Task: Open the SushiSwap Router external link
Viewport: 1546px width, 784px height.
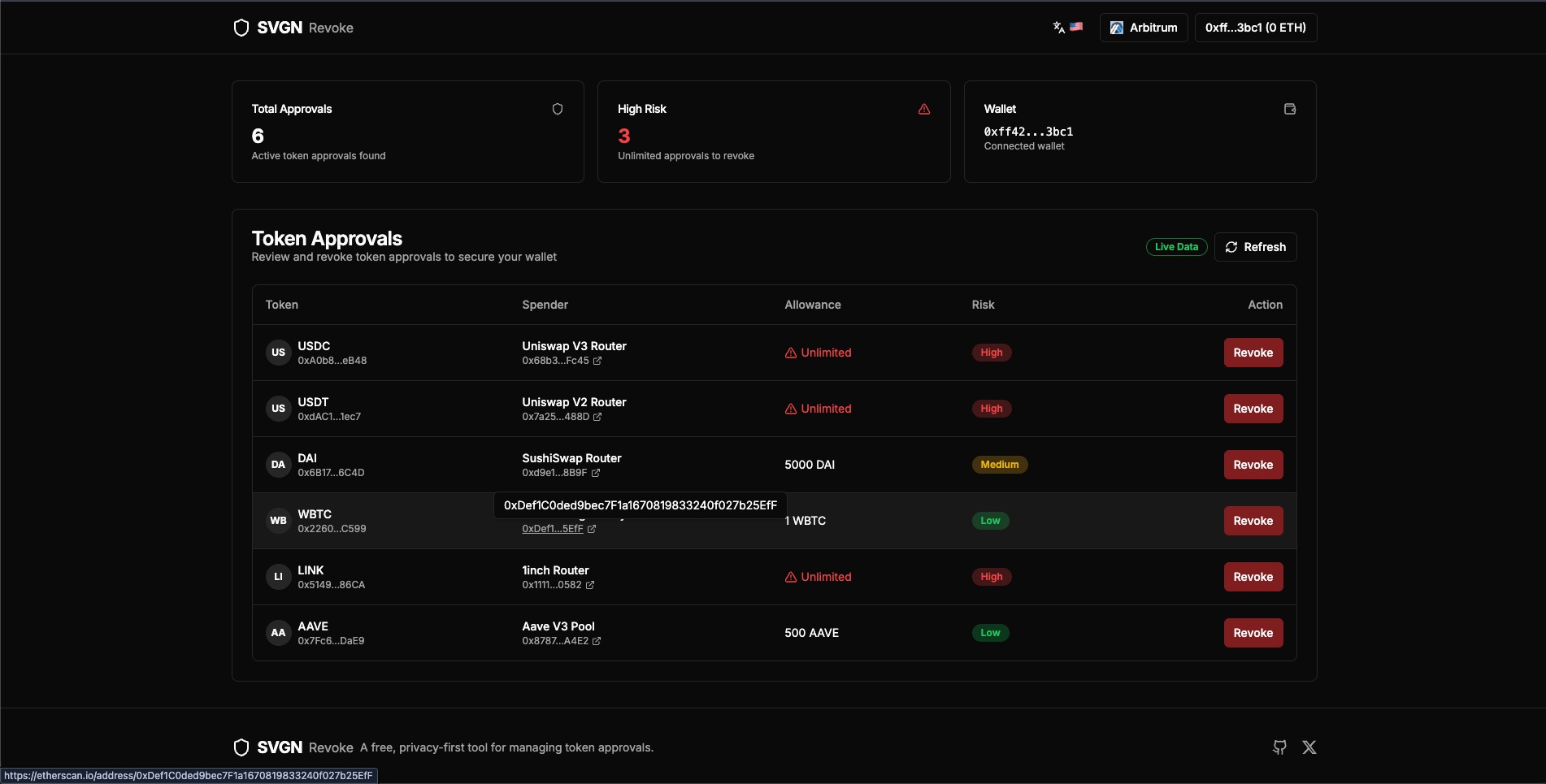Action: (x=595, y=473)
